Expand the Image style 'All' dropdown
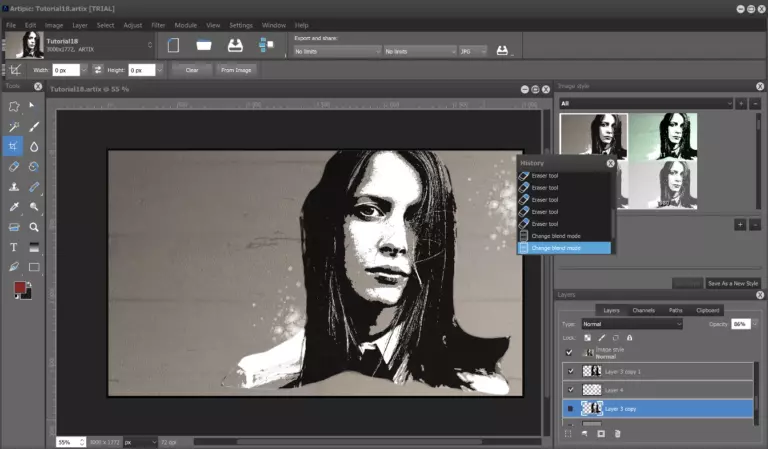The height and width of the screenshot is (449, 768). (645, 103)
